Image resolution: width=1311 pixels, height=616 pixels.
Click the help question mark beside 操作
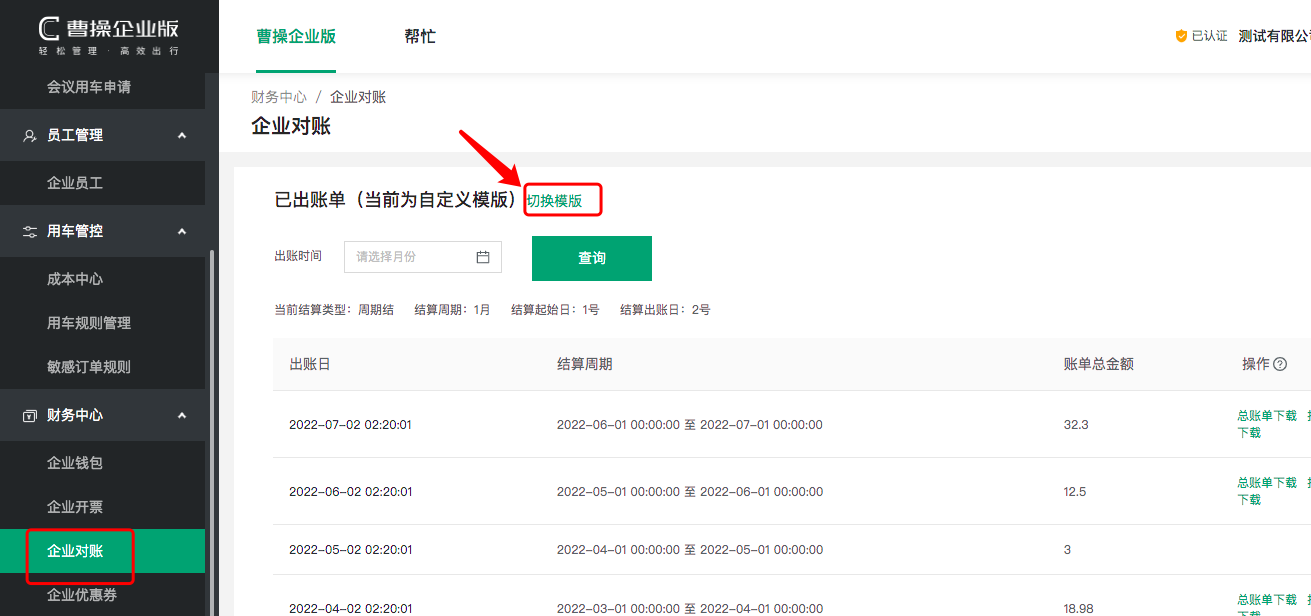(1280, 364)
